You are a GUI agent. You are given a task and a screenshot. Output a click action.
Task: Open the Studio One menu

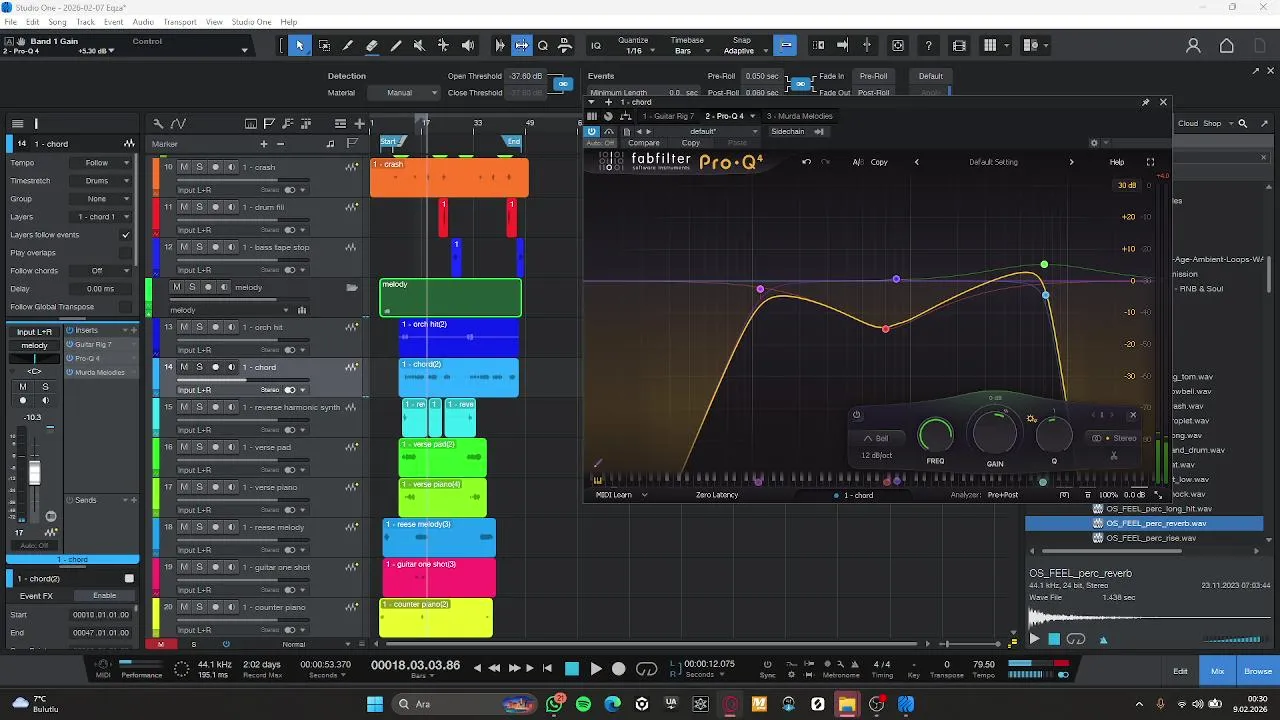click(x=251, y=22)
